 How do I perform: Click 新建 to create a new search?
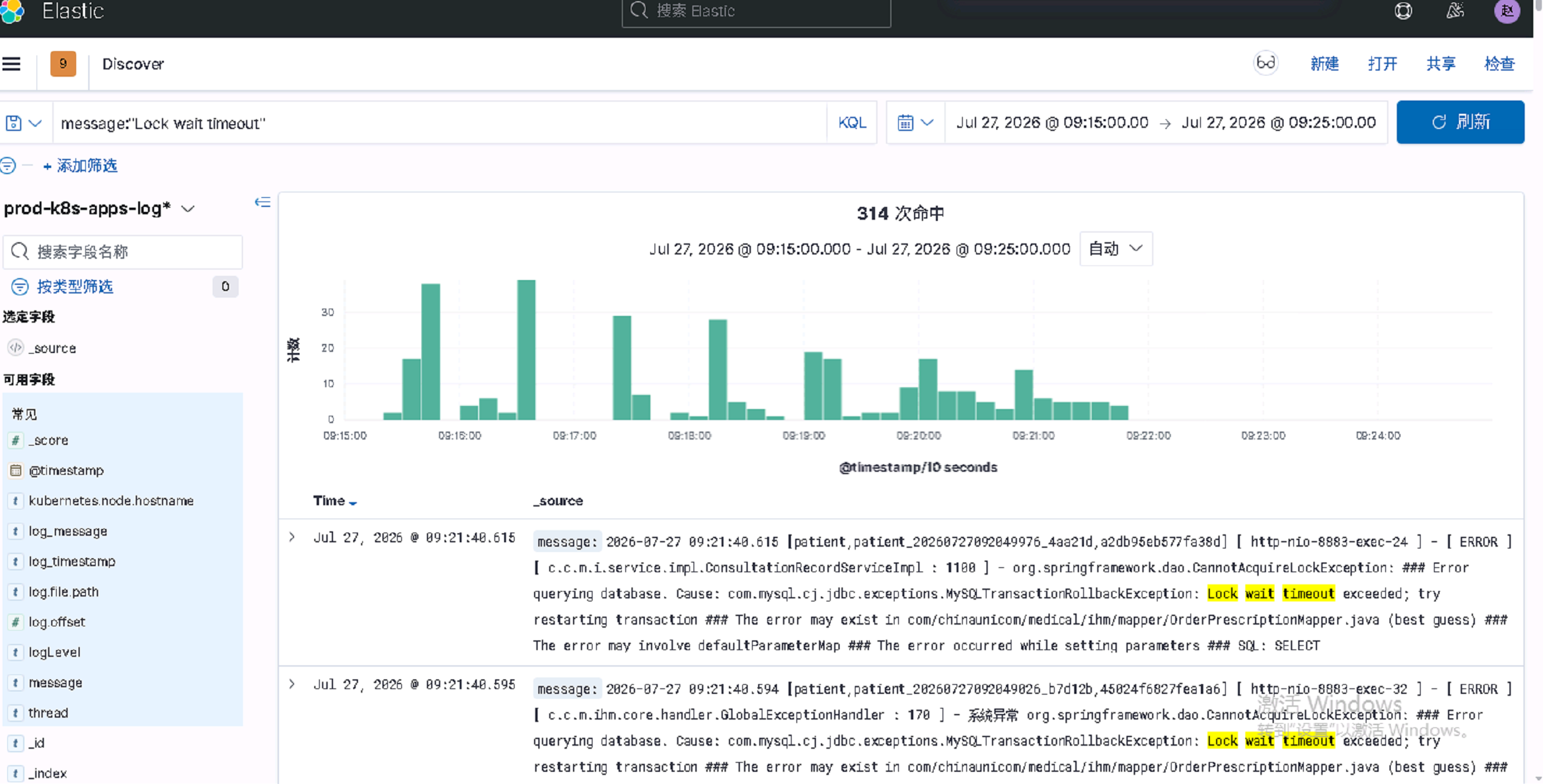(1324, 64)
